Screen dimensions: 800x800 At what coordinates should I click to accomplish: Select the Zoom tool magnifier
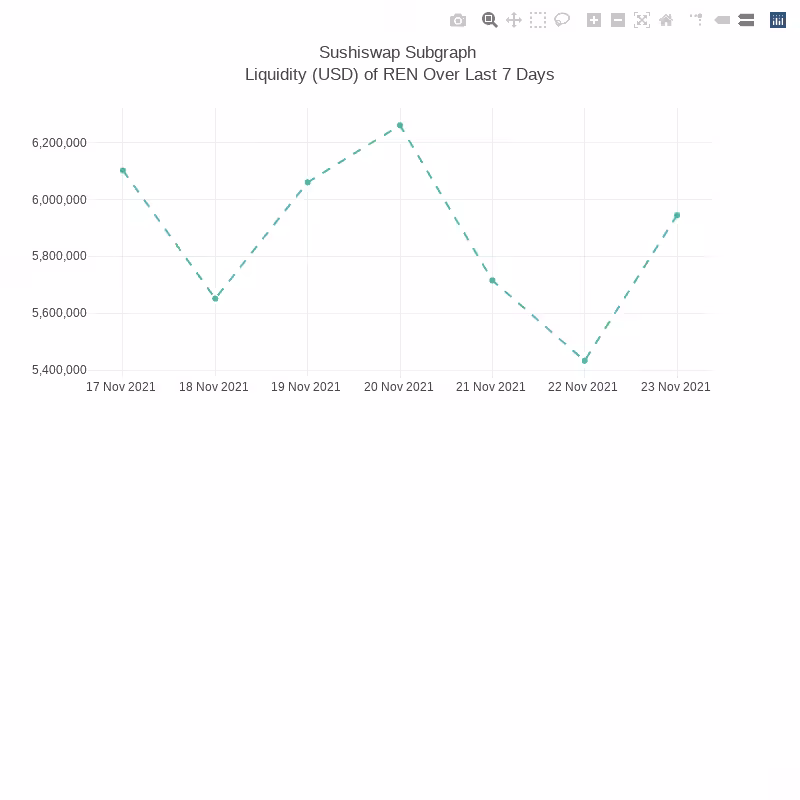pos(489,20)
